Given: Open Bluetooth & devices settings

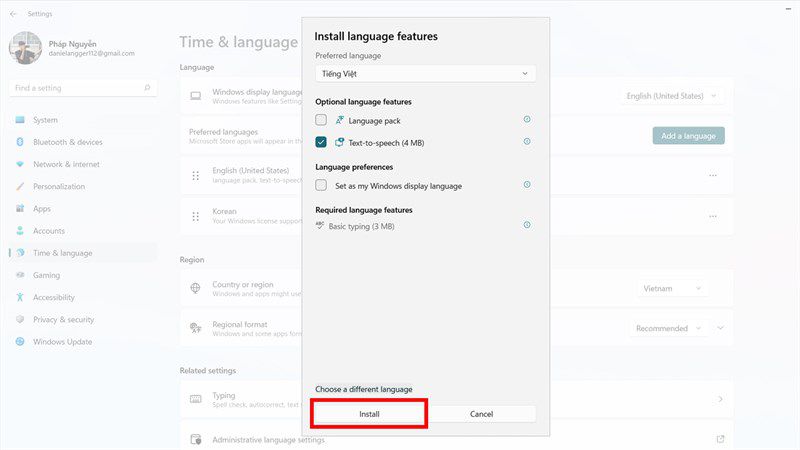Looking at the screenshot, I should 83,142.
